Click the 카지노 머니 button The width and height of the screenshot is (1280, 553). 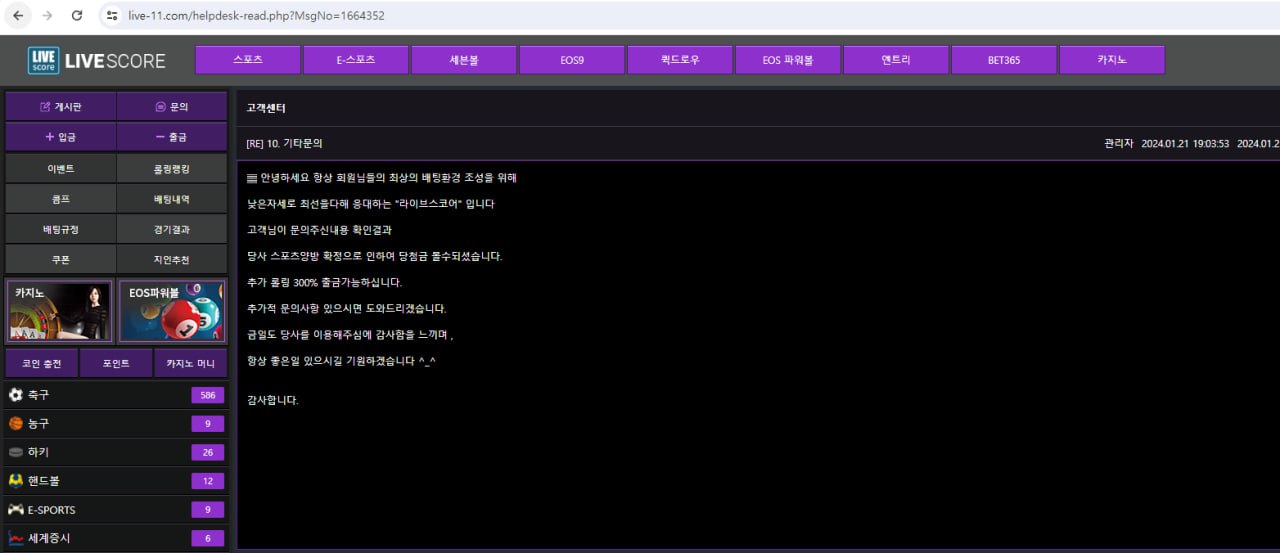190,363
